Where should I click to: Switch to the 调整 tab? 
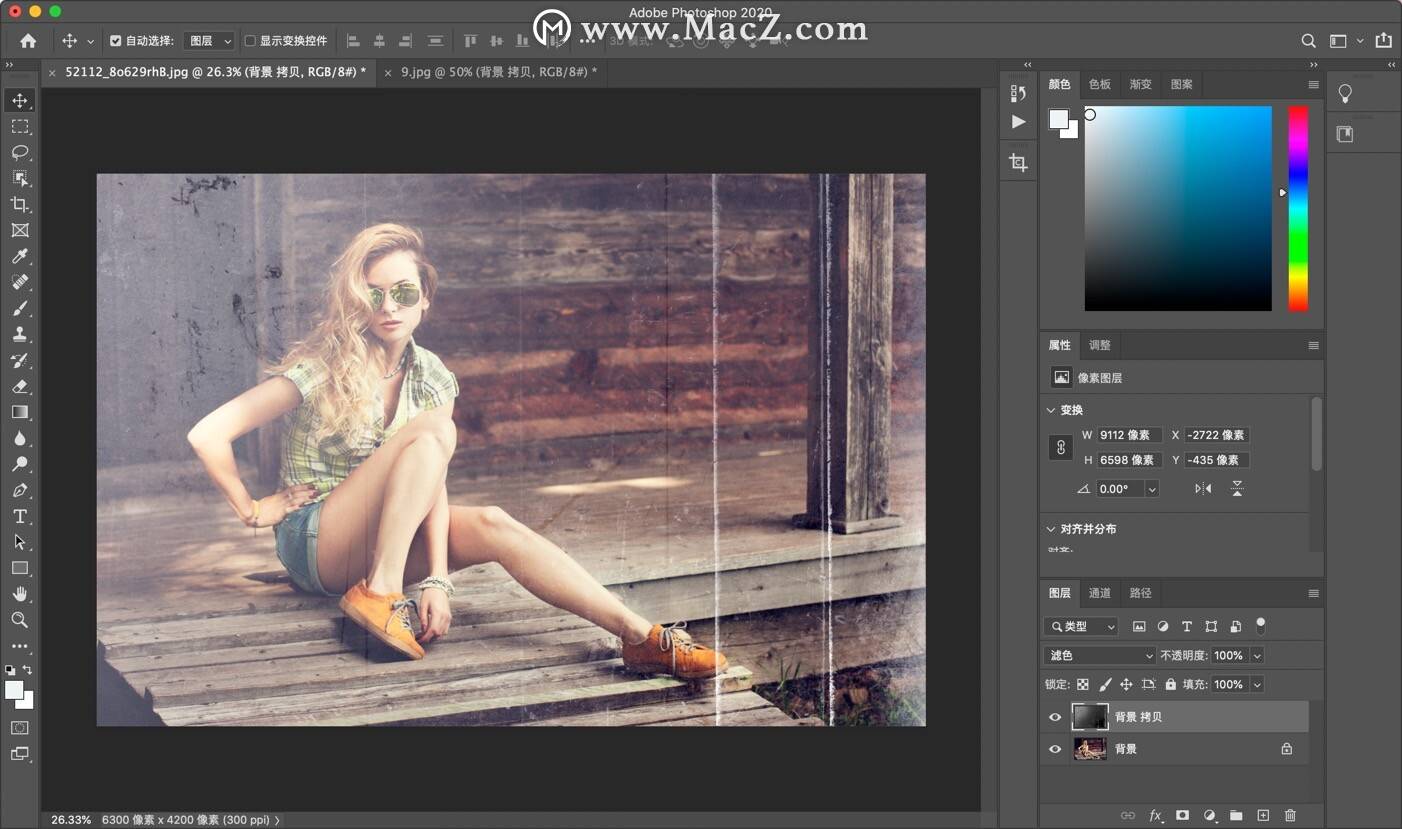tap(1100, 345)
